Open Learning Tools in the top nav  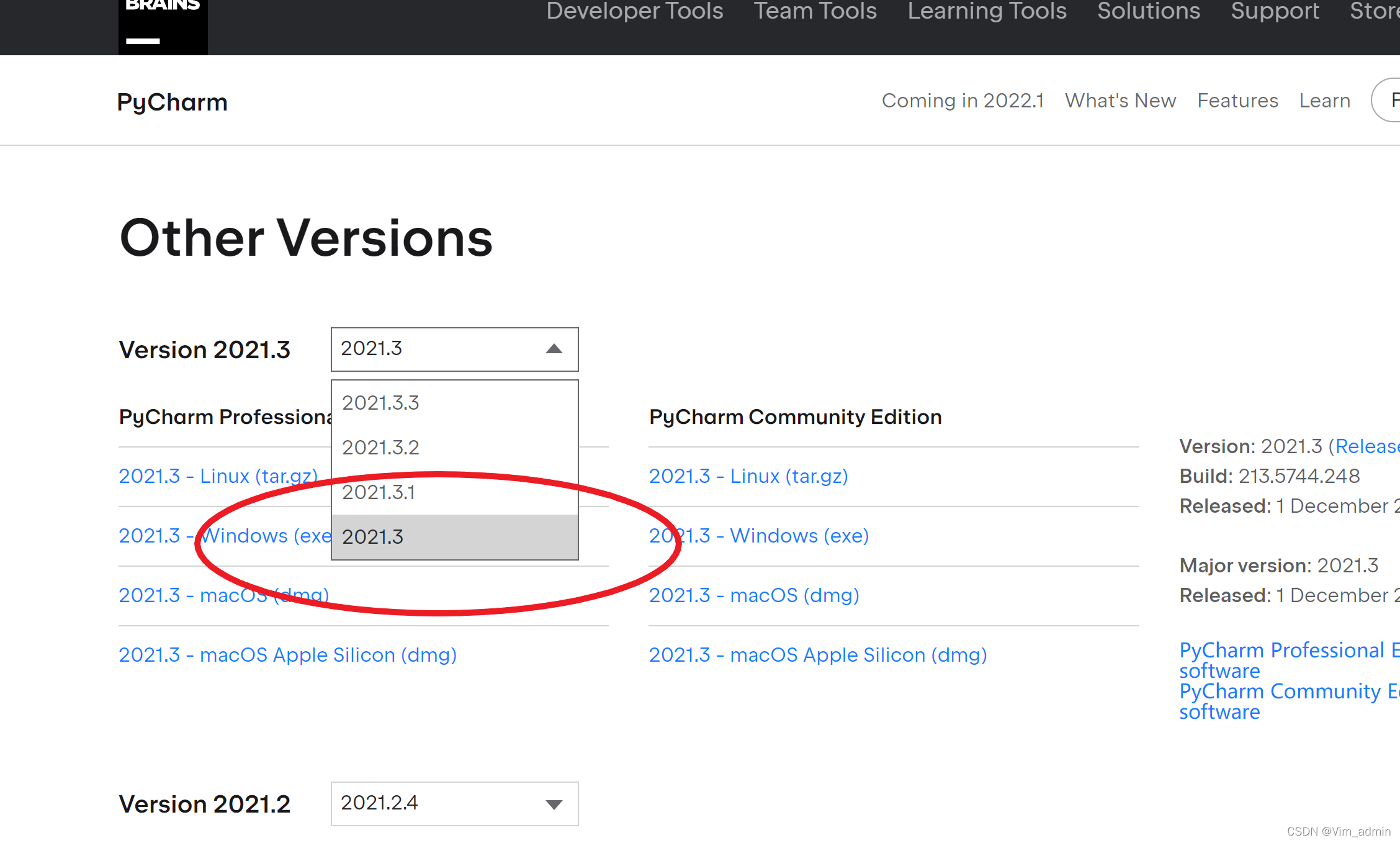pos(987,11)
